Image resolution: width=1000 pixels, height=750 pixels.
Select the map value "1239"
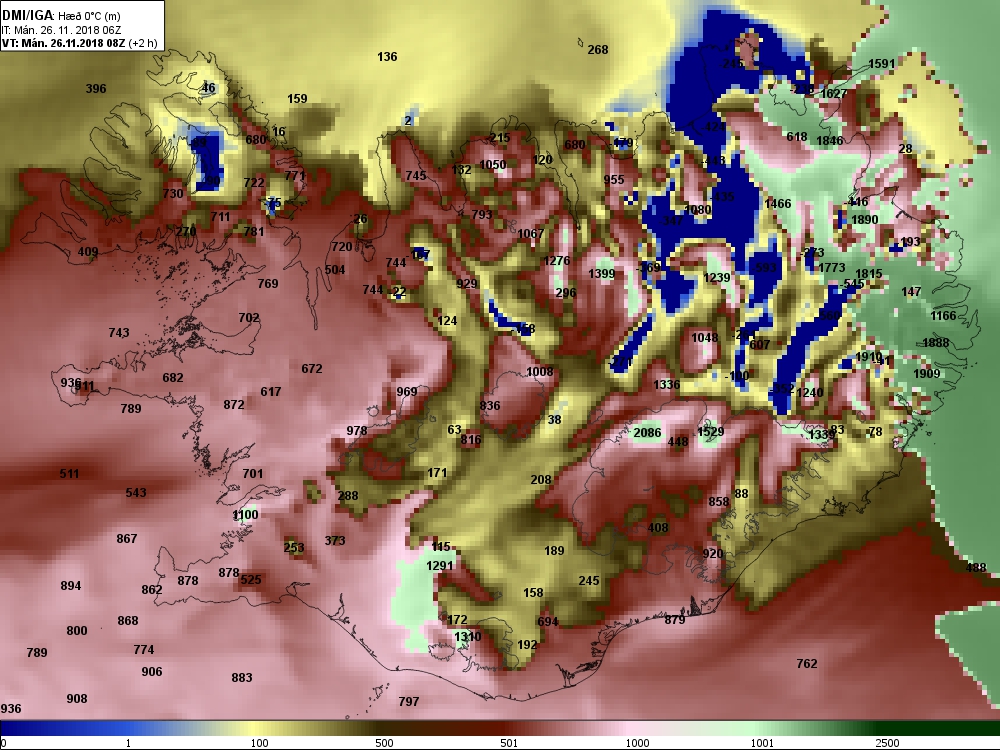[x=717, y=277]
